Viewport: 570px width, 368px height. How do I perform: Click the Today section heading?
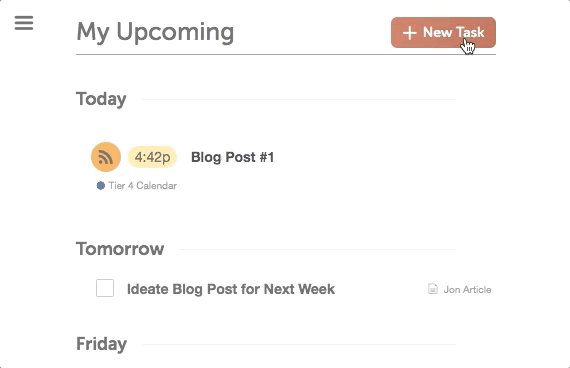point(101,99)
